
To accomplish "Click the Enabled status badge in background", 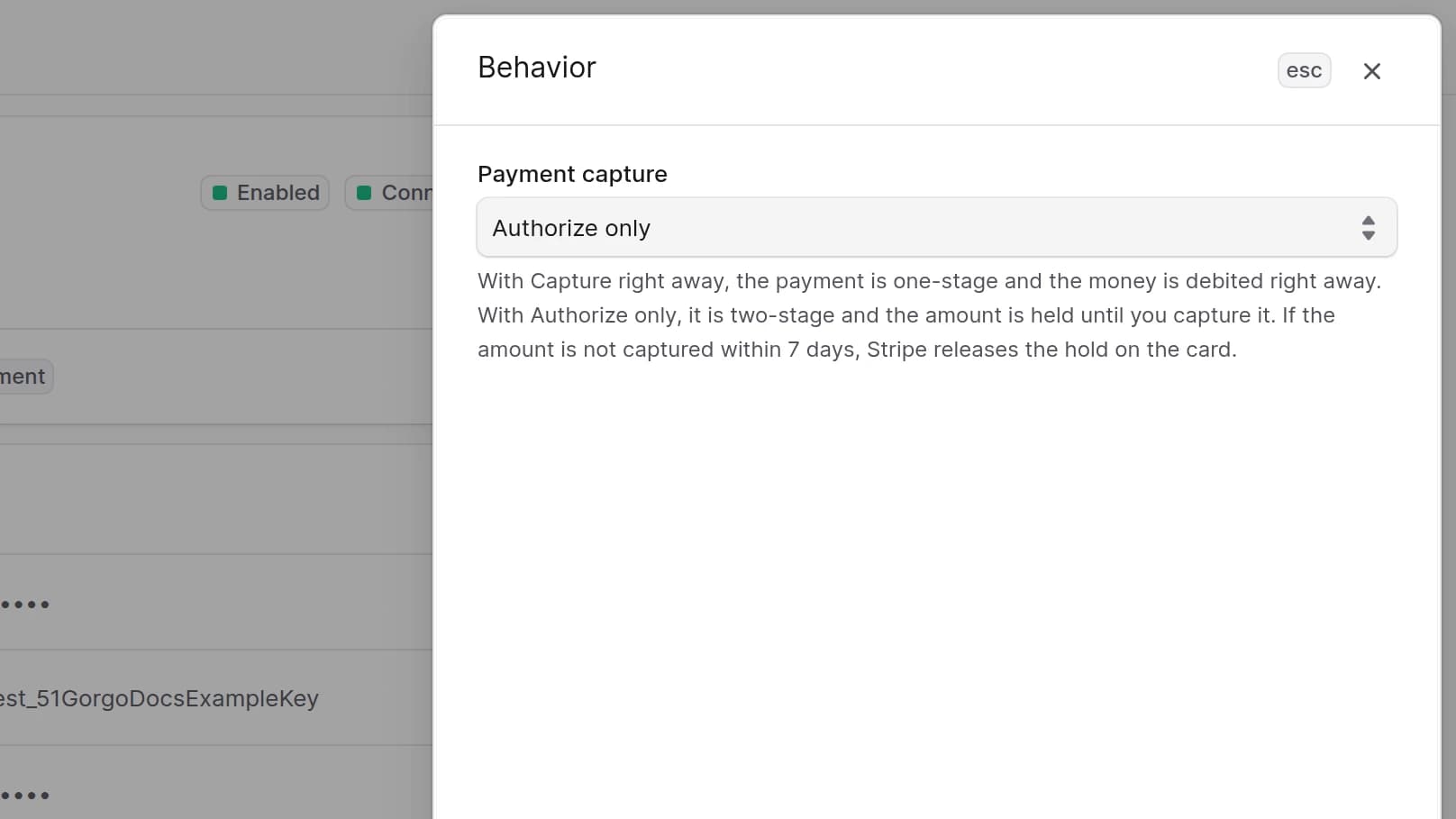I will tap(265, 193).
